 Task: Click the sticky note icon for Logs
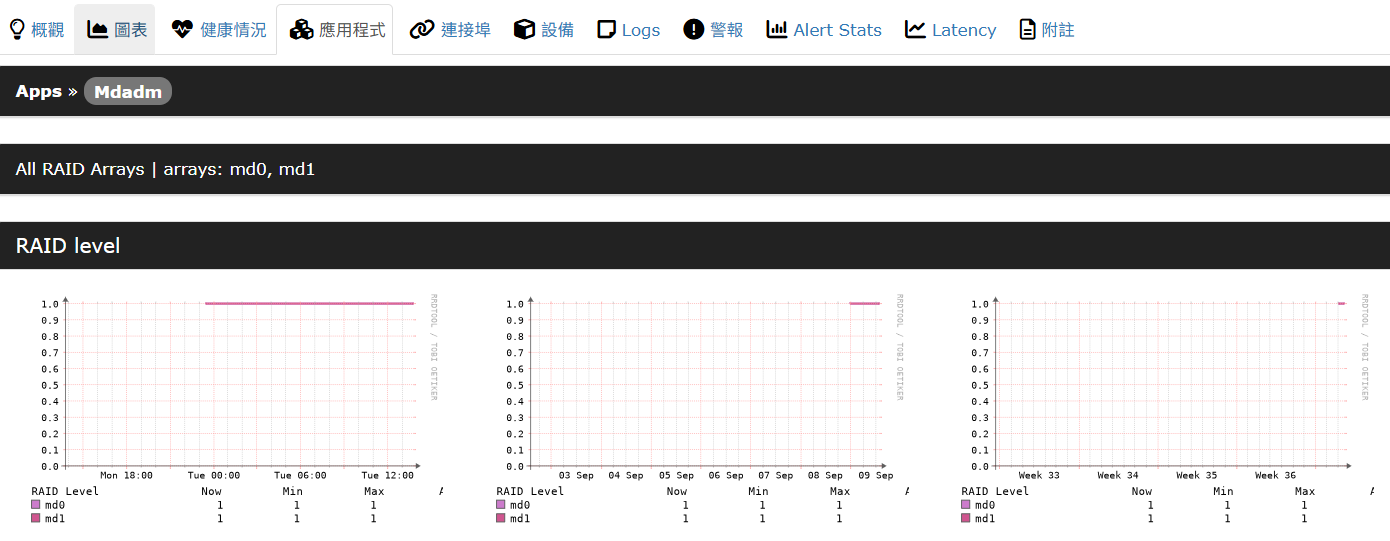pos(606,30)
